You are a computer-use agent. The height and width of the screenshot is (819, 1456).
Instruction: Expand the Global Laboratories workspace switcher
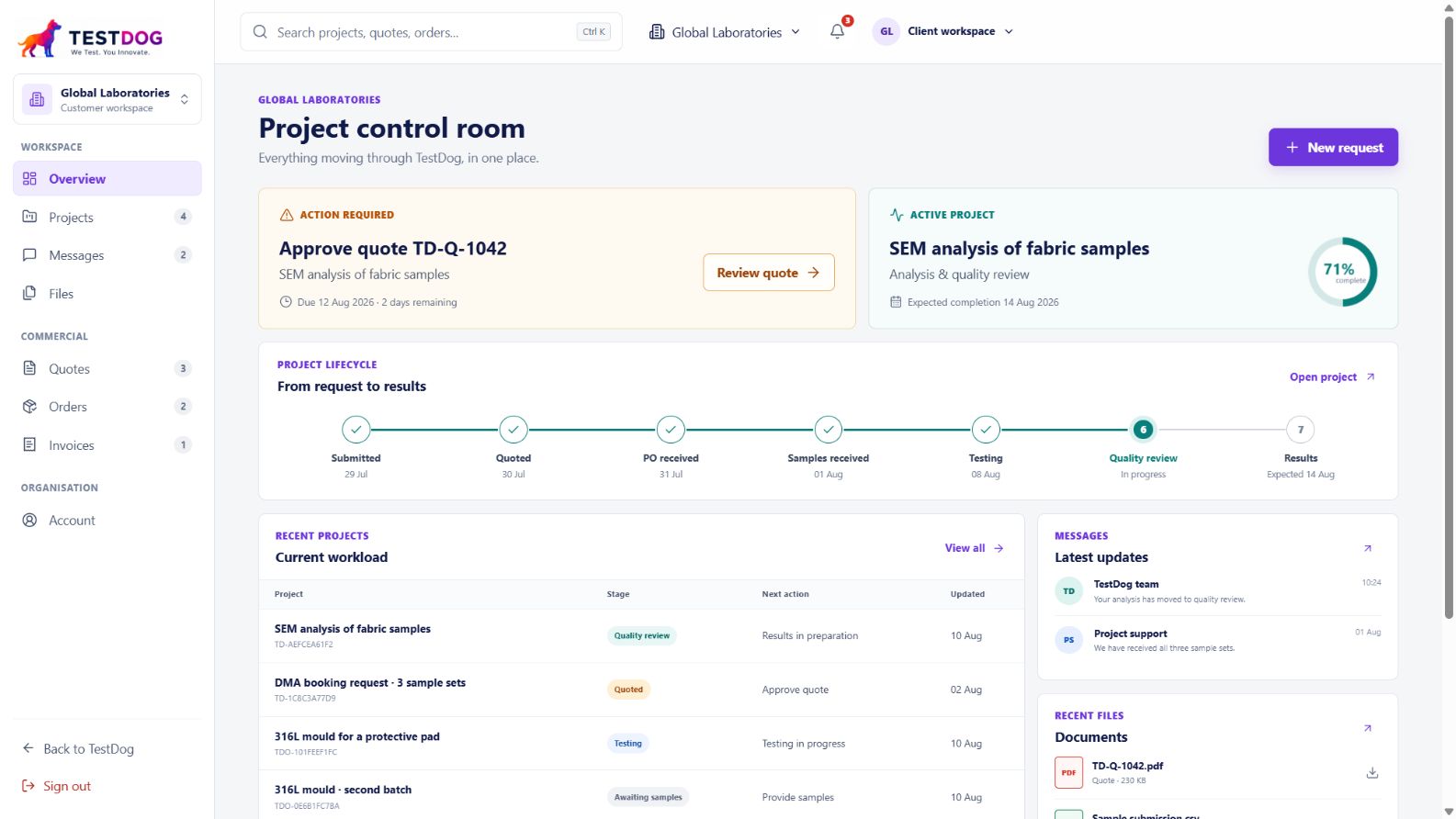click(x=107, y=99)
